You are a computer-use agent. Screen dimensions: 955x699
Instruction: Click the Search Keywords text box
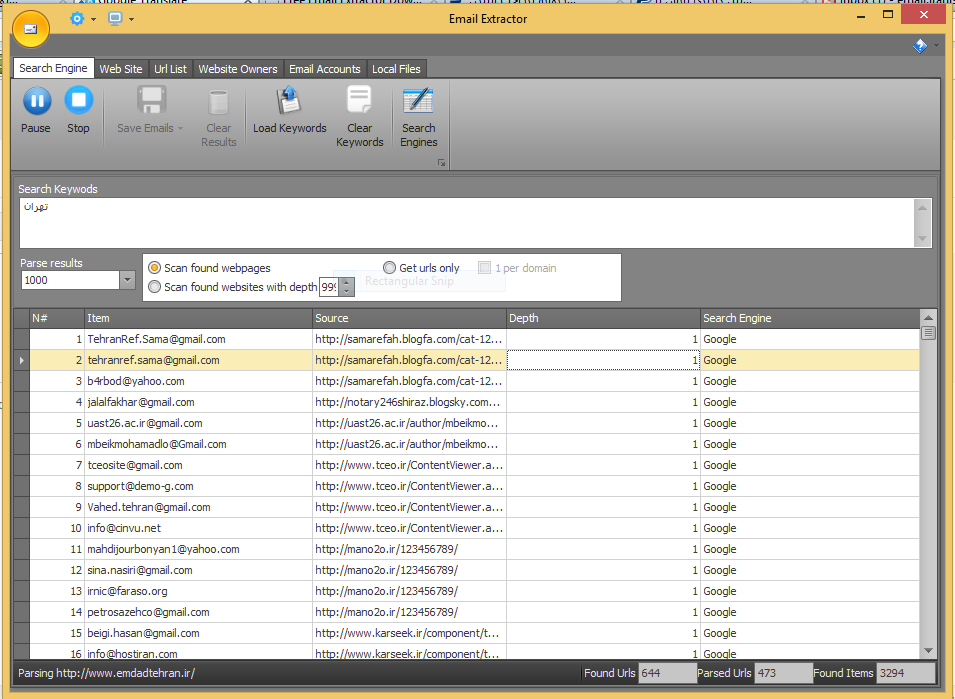point(467,223)
